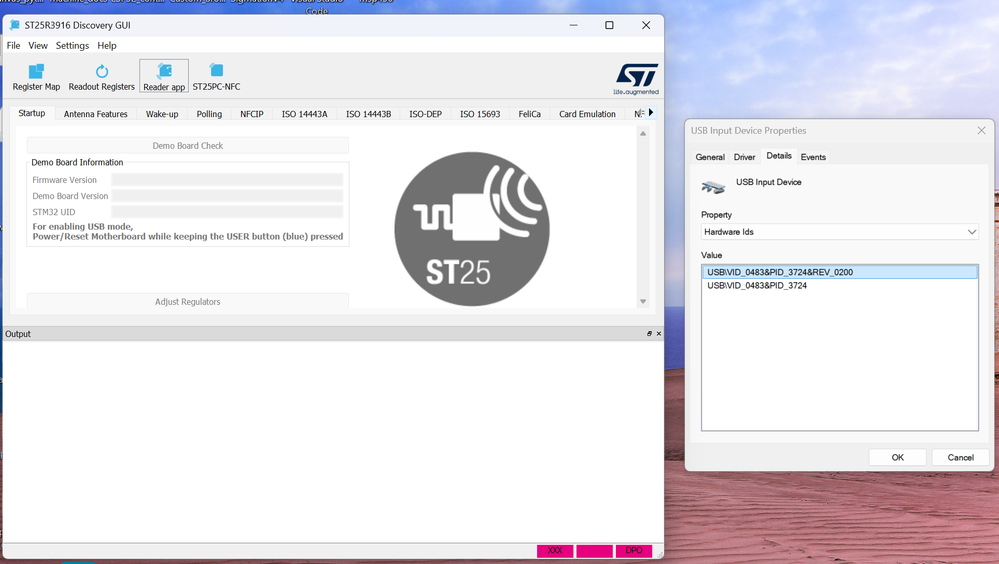Open the Property dropdown showing Hardware Ids
The image size is (999, 564).
(x=840, y=232)
